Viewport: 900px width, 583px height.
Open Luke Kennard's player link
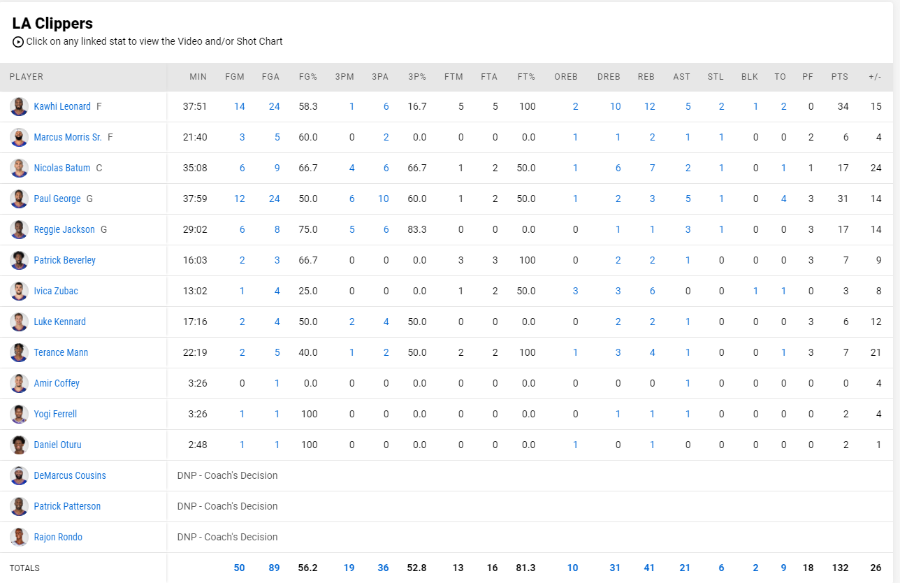[60, 321]
